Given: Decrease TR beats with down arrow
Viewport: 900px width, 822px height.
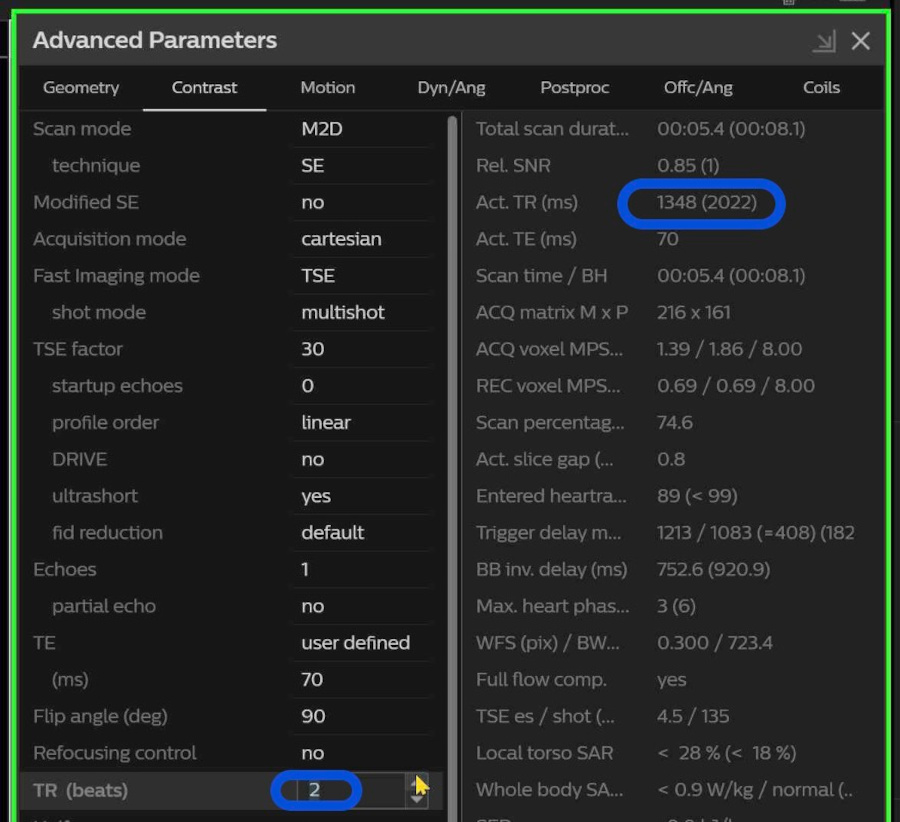Looking at the screenshot, I should click(418, 799).
